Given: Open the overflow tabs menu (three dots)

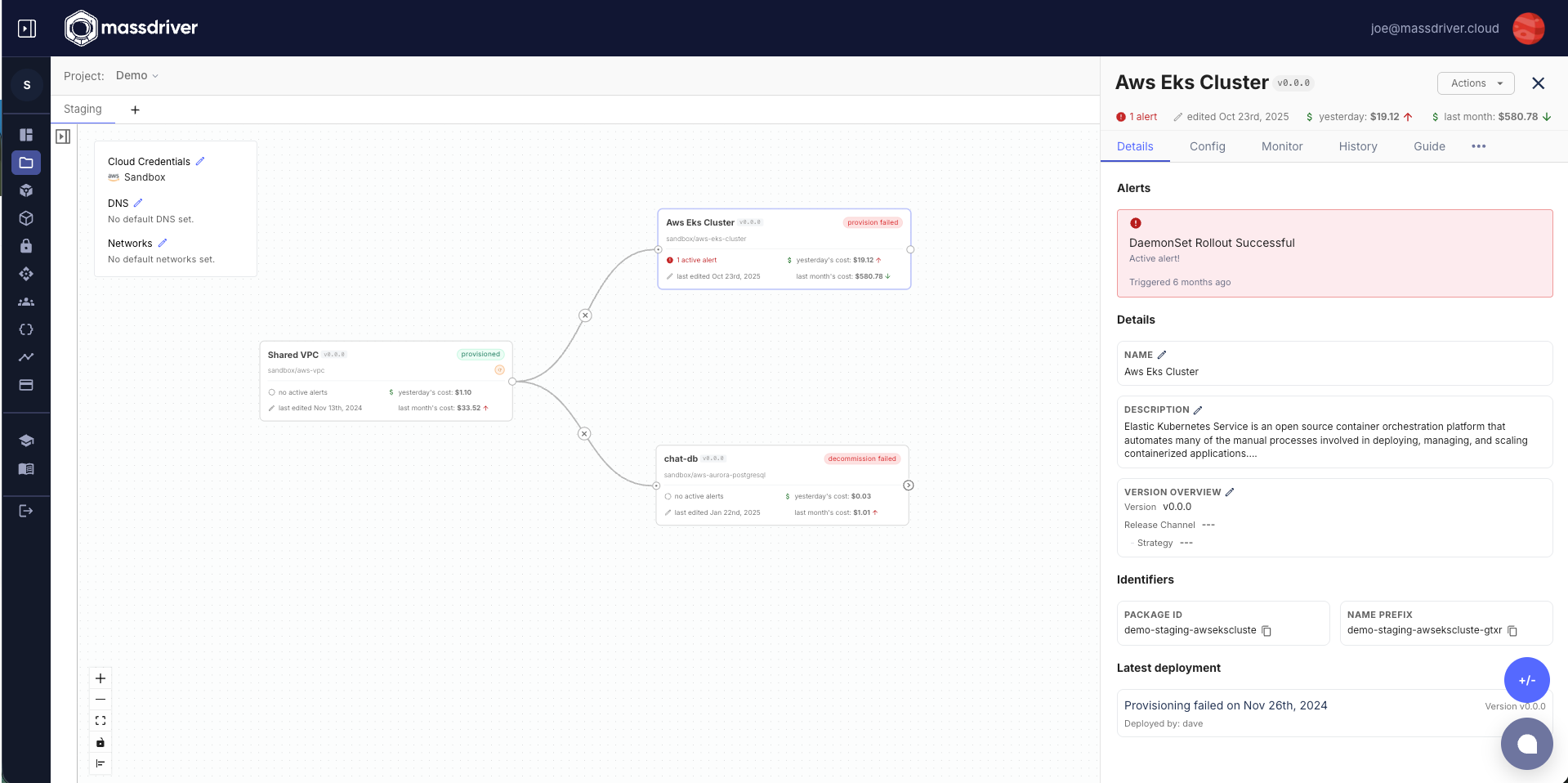Looking at the screenshot, I should point(1478,146).
